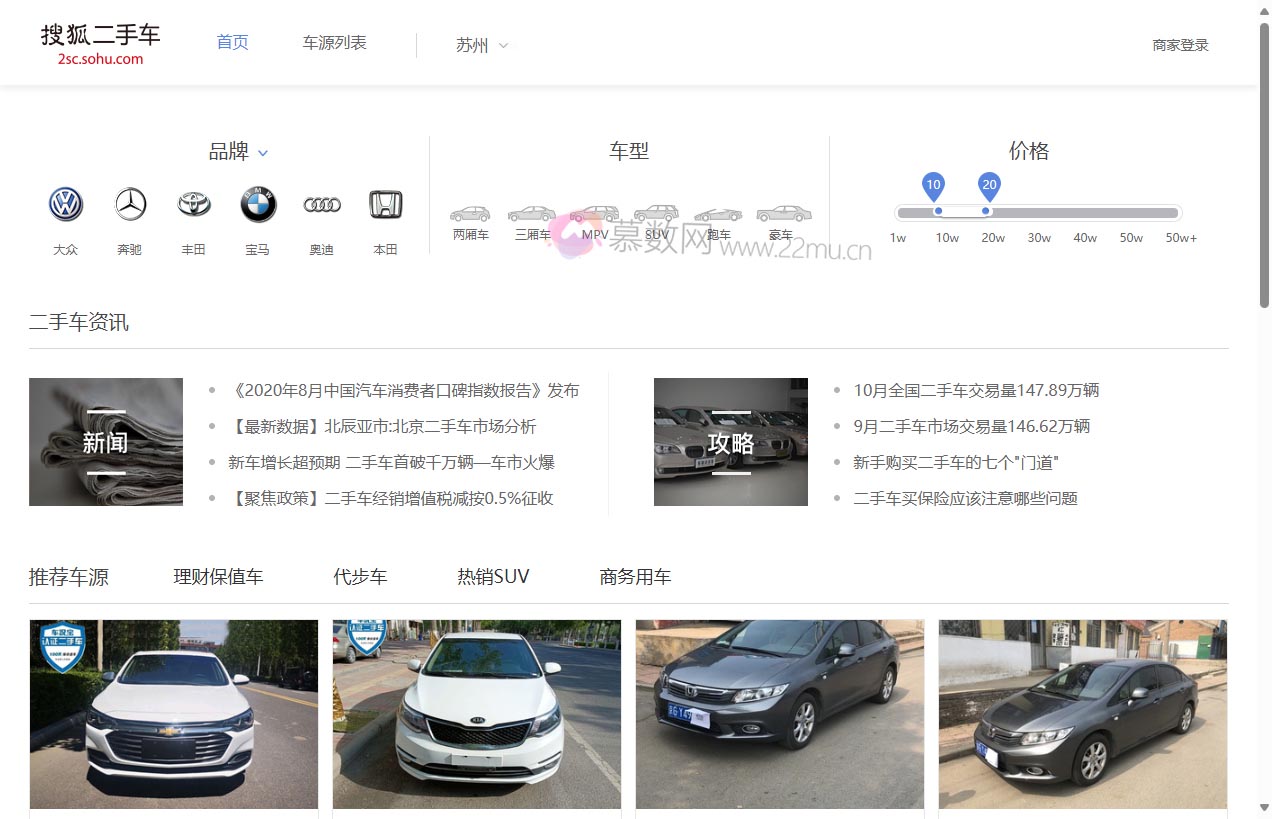The image size is (1272, 819).
Task: Select the 本田 (Honda) brand icon
Action: click(385, 204)
